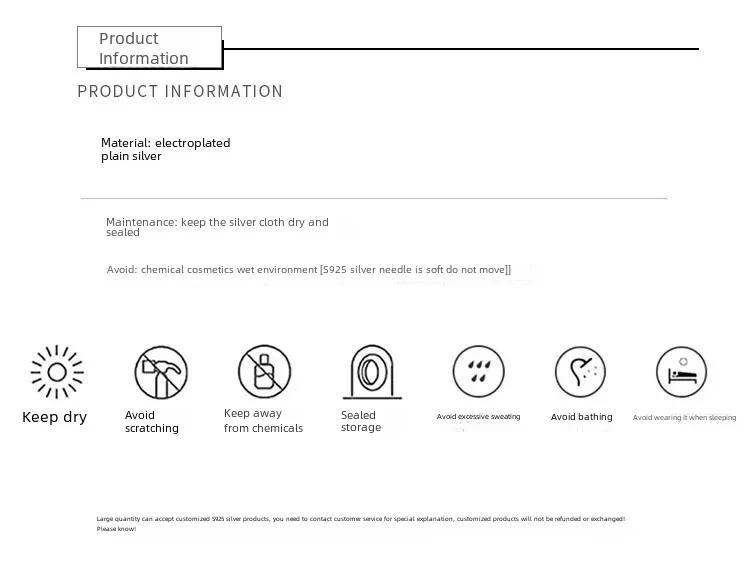Select the Keep away from chemicals label
750x562 pixels.
pyautogui.click(x=263, y=420)
